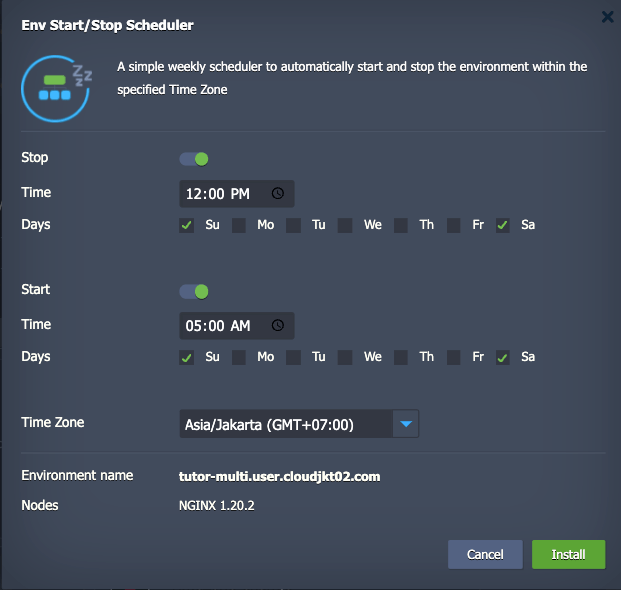The image size is (621, 590).
Task: Uncheck Su in Start days
Action: pos(186,358)
